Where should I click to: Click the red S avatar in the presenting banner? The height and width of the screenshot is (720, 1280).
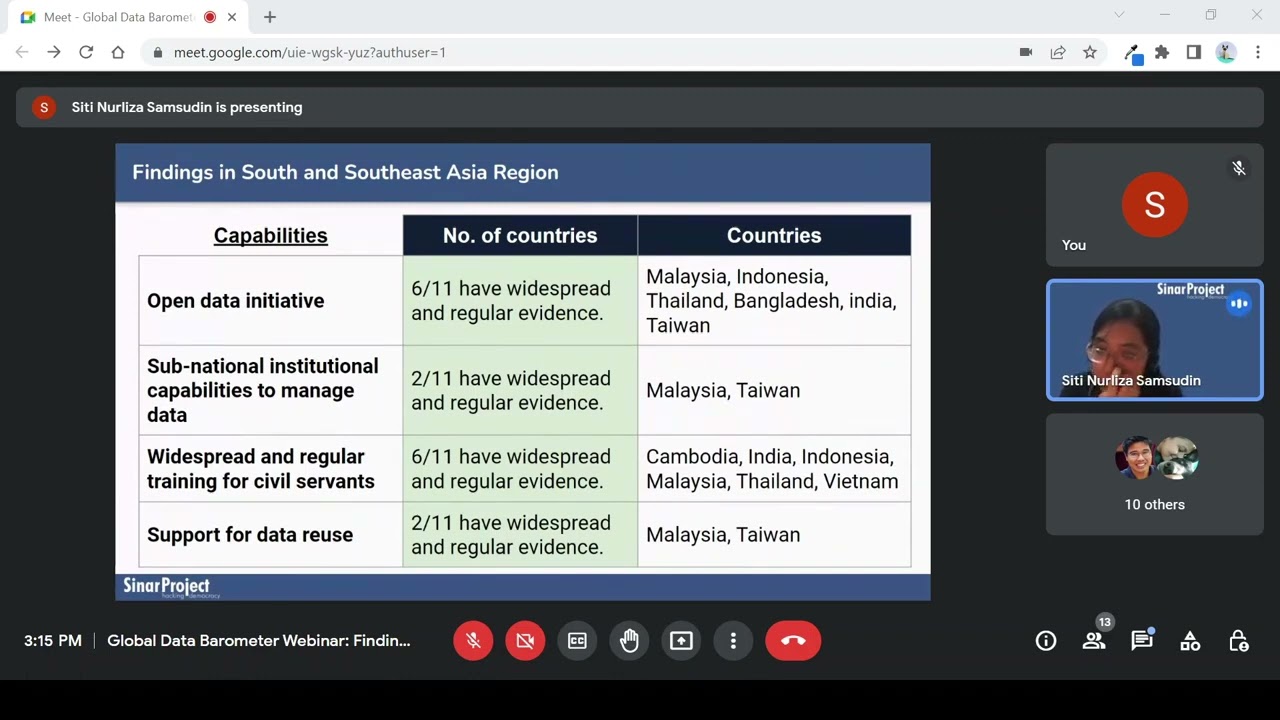click(44, 107)
